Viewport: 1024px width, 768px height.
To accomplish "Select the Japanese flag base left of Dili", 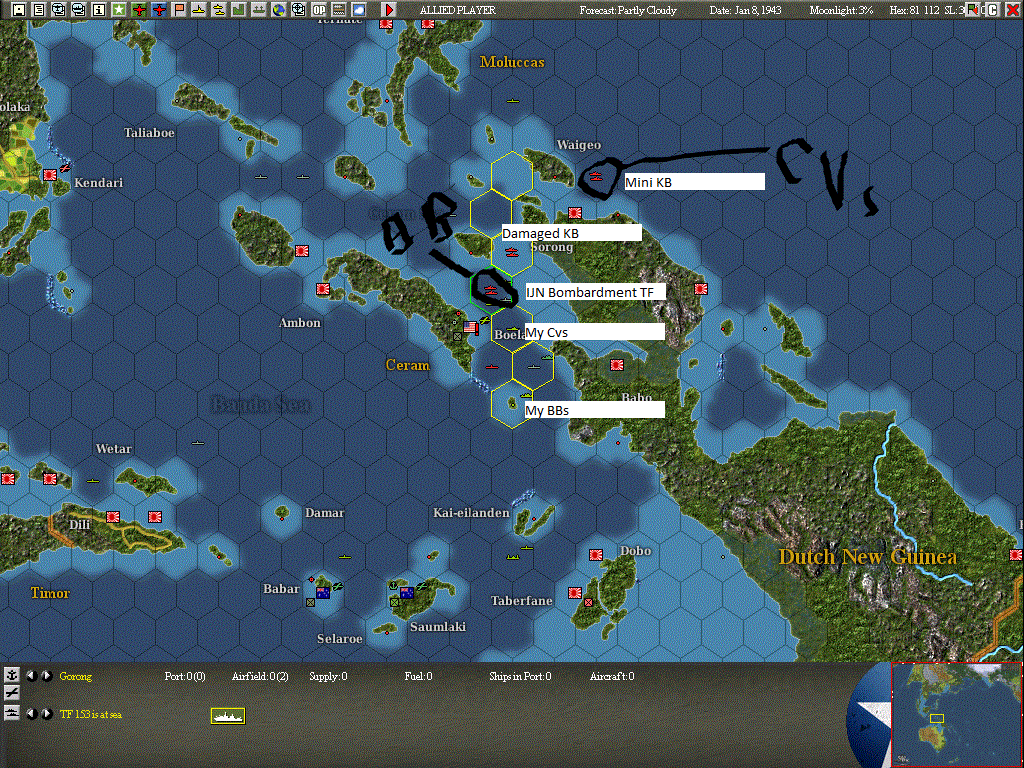I will (50, 479).
